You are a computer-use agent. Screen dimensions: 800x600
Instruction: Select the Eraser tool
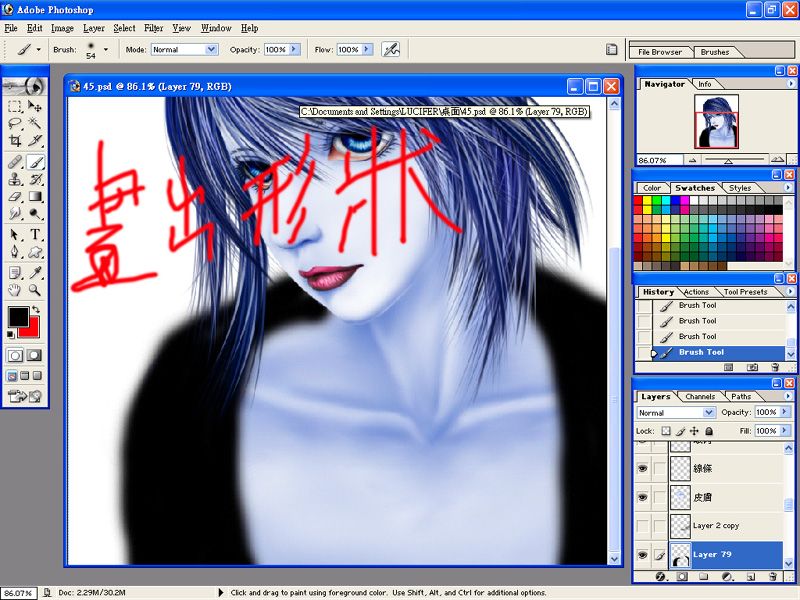pyautogui.click(x=15, y=196)
